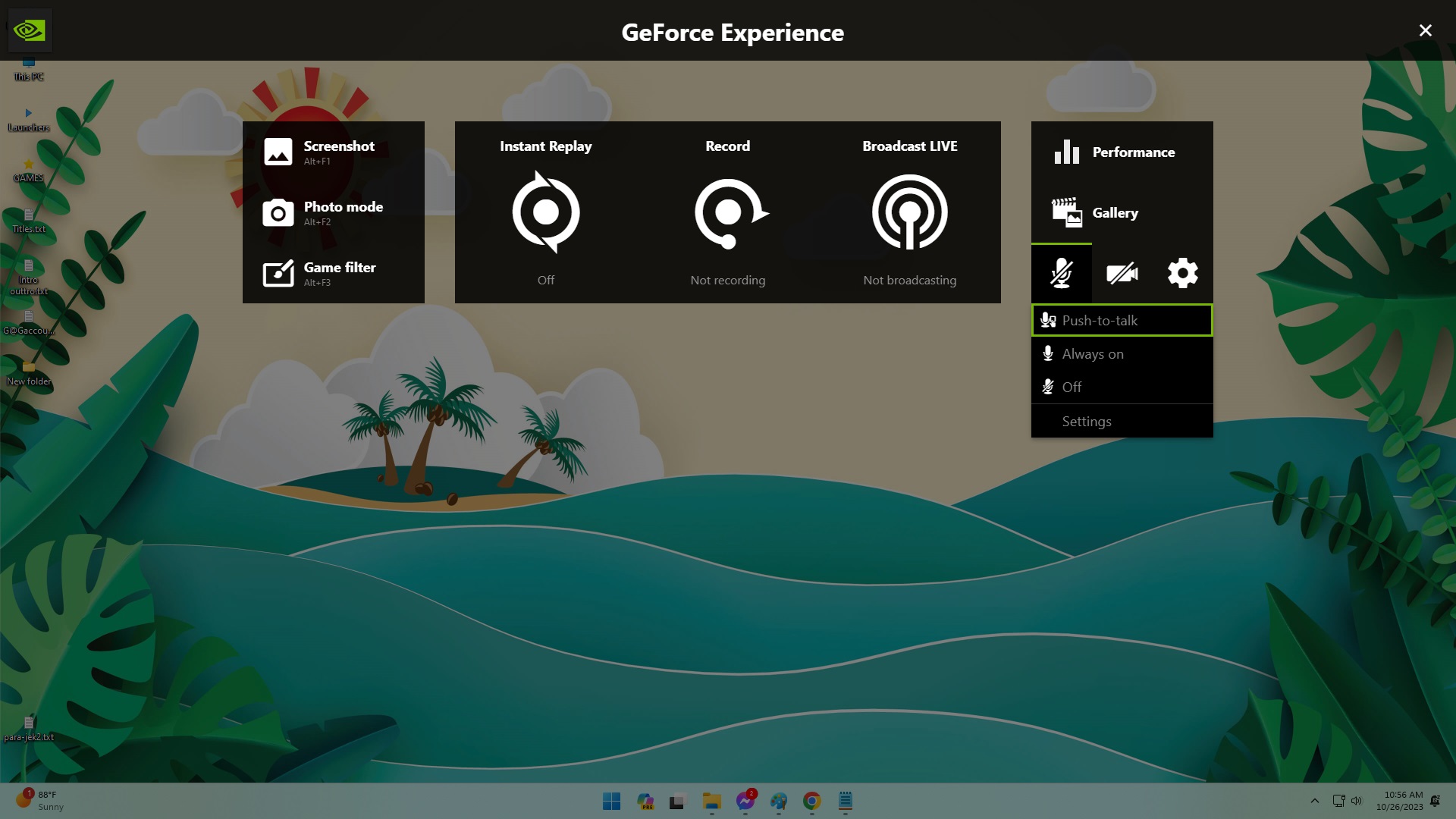Select para-jek2.txt desktop file
The height and width of the screenshot is (819, 1456).
click(29, 730)
